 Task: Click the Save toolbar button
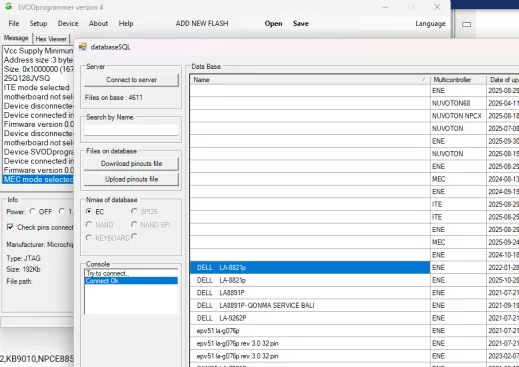(x=301, y=24)
